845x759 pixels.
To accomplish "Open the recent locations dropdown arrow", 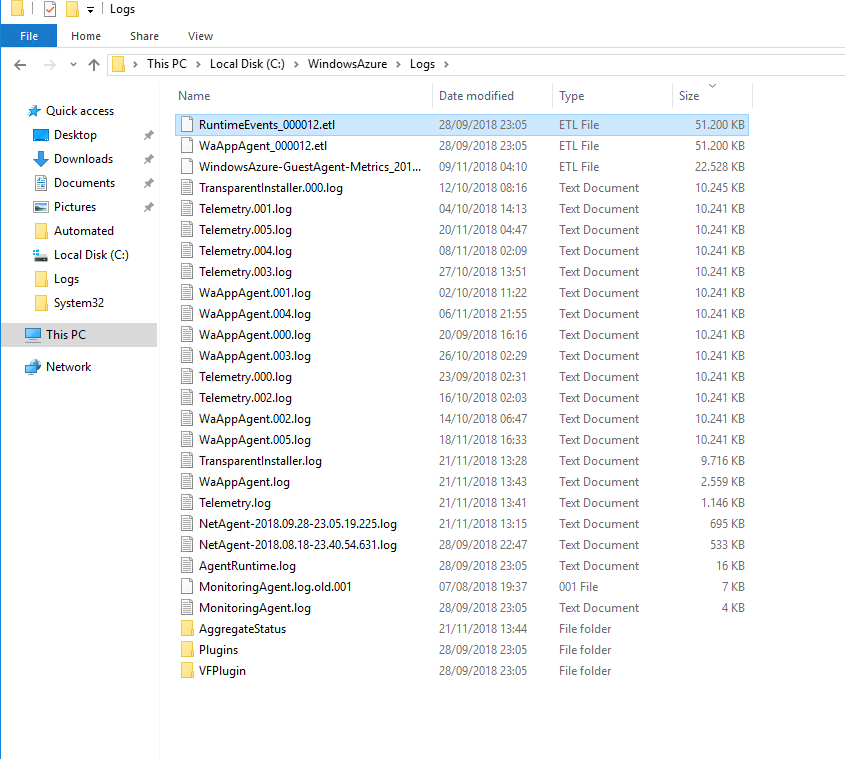I will click(x=73, y=64).
